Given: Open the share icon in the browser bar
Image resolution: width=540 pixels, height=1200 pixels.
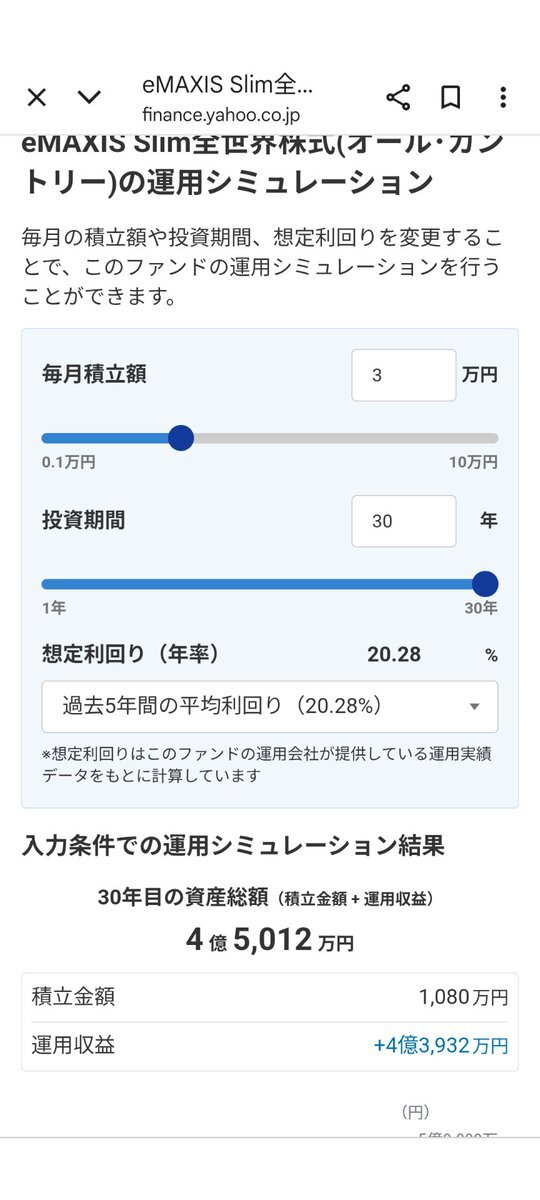Looking at the screenshot, I should (398, 97).
